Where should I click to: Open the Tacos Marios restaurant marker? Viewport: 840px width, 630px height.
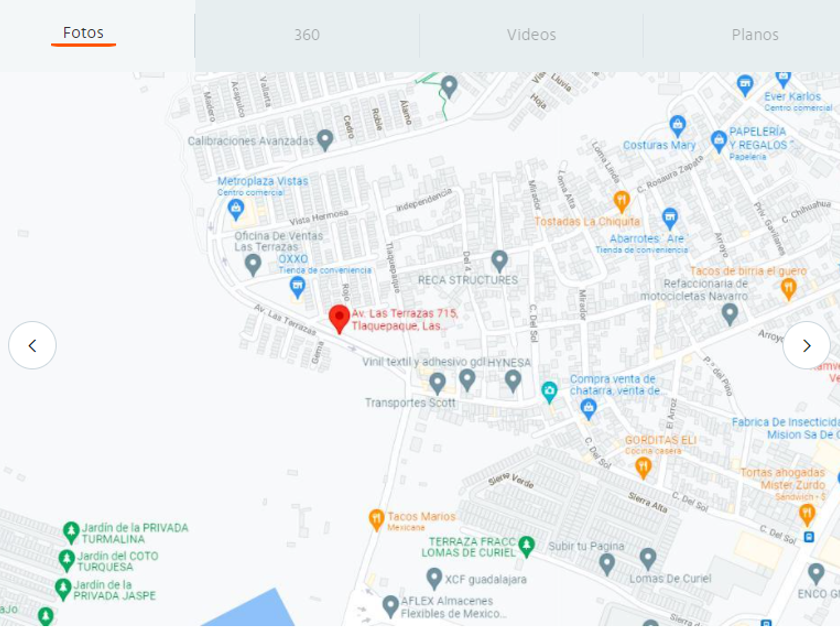tap(377, 520)
